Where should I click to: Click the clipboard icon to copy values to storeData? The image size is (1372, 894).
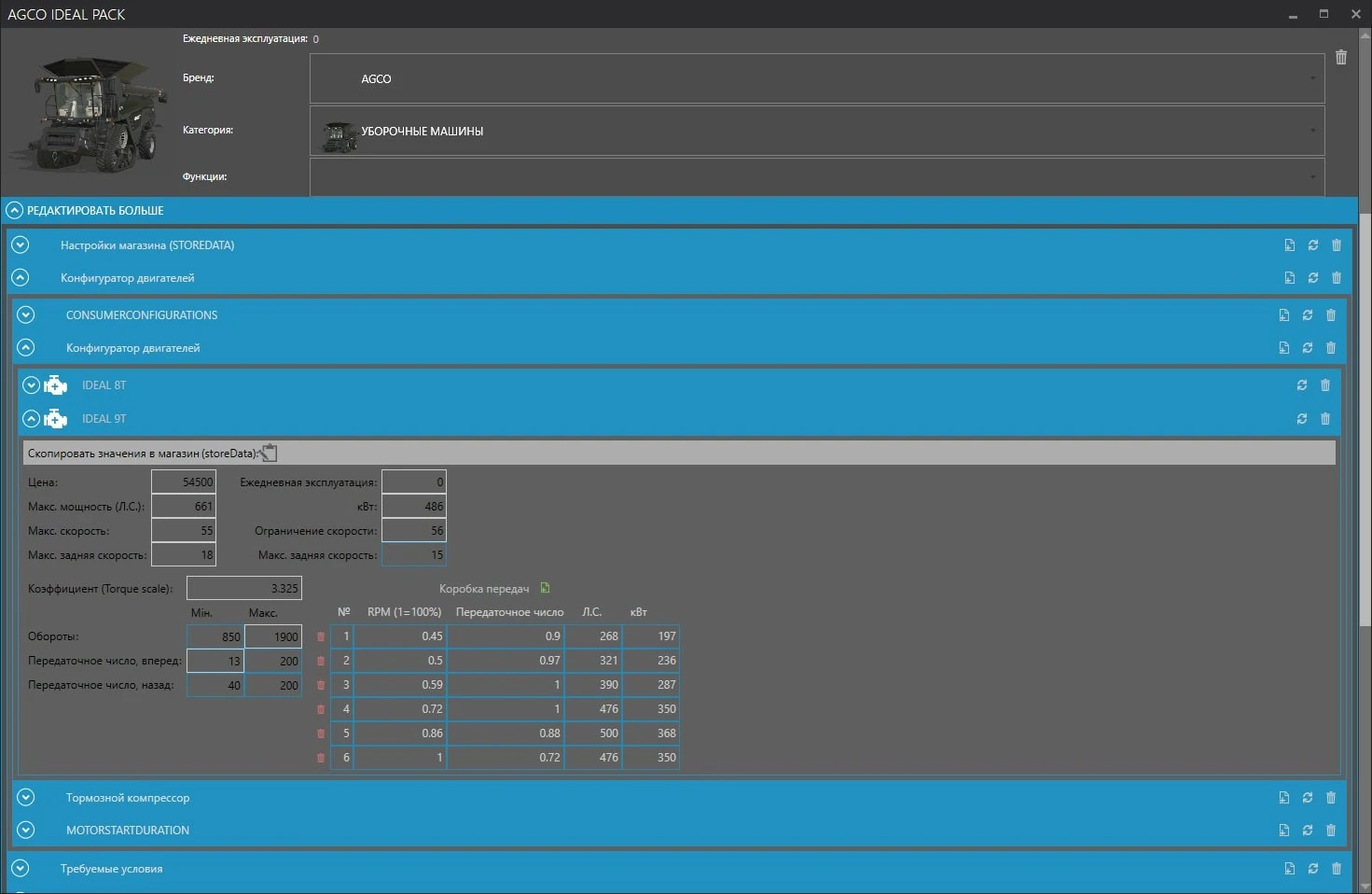(x=269, y=452)
